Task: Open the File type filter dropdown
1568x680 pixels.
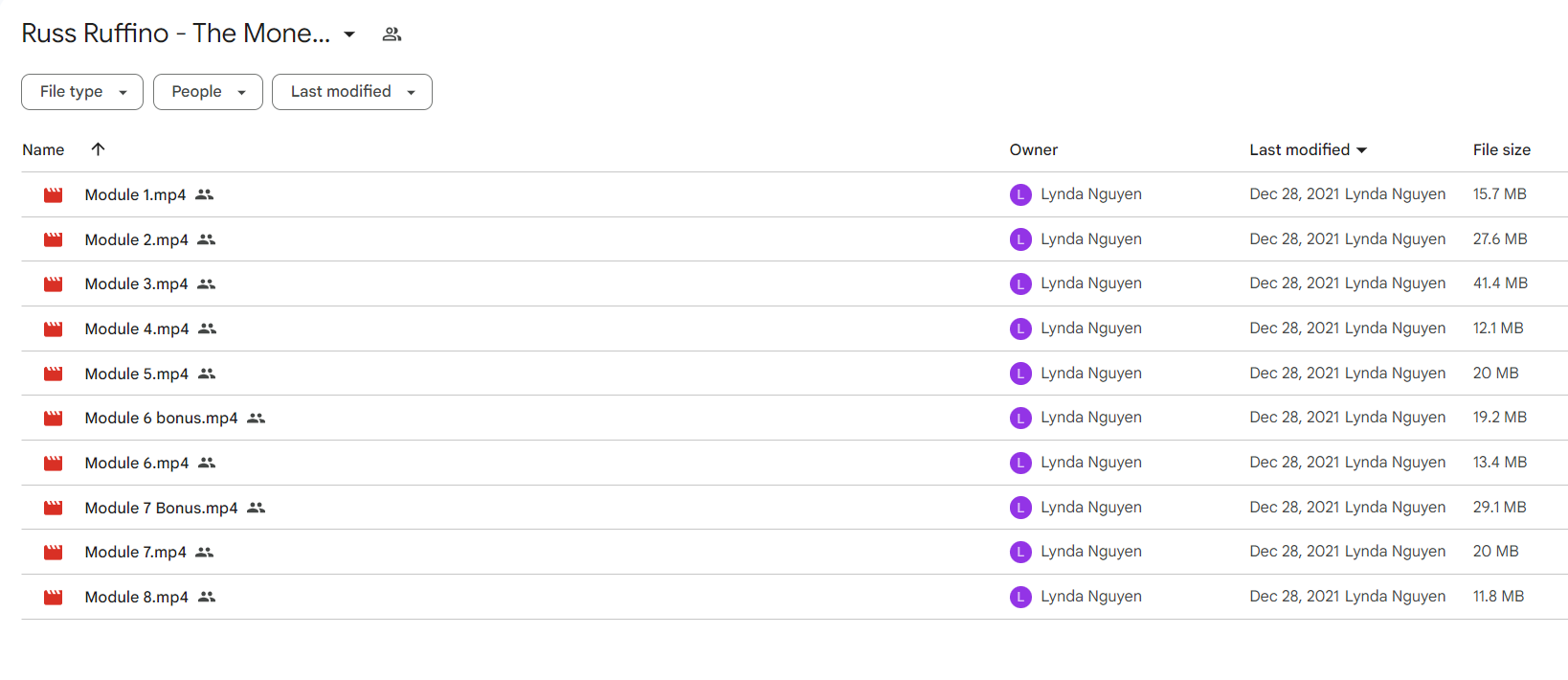Action: pyautogui.click(x=82, y=92)
